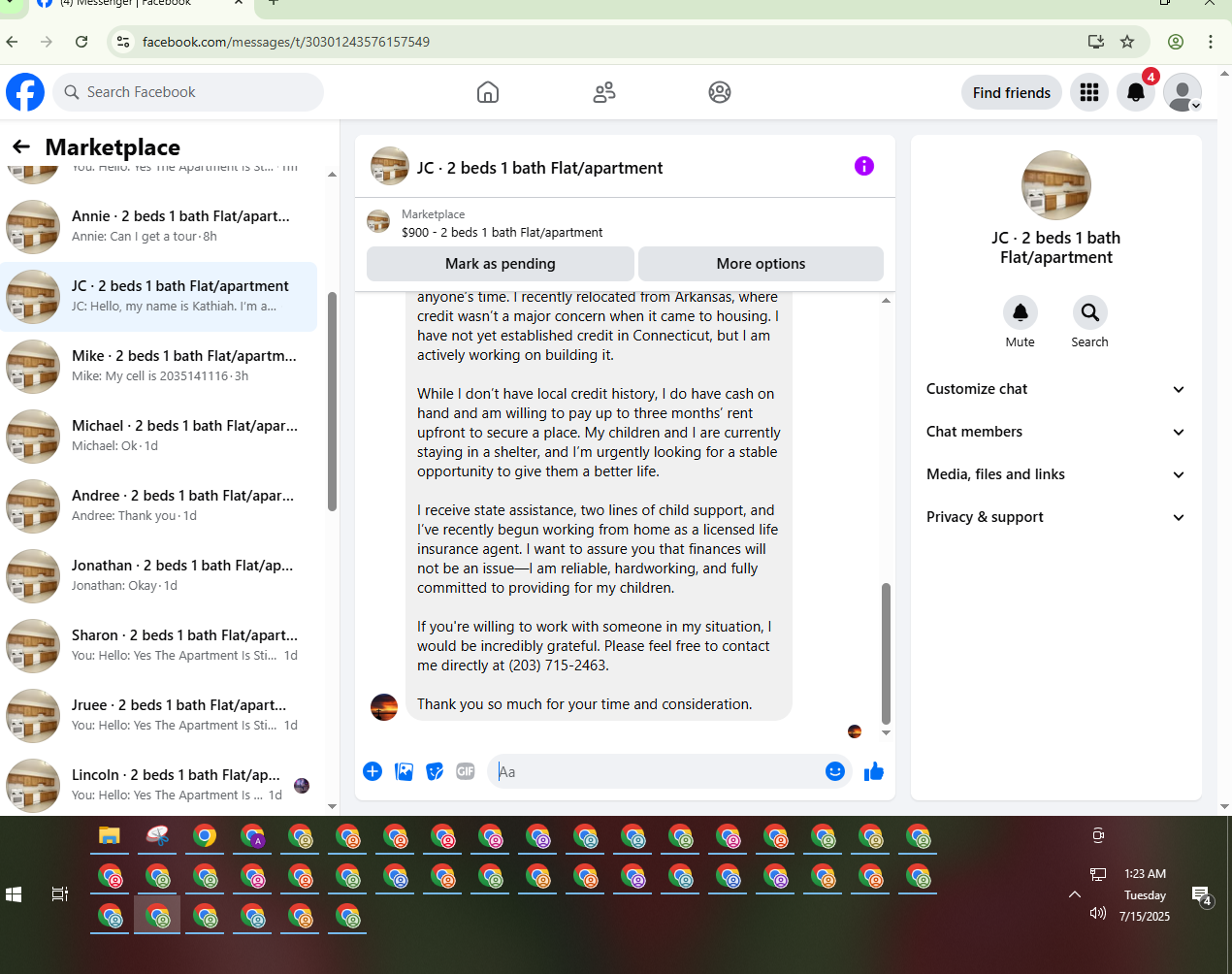Open conversation information purple icon
Screen dimensions: 1232x974
[x=864, y=166]
